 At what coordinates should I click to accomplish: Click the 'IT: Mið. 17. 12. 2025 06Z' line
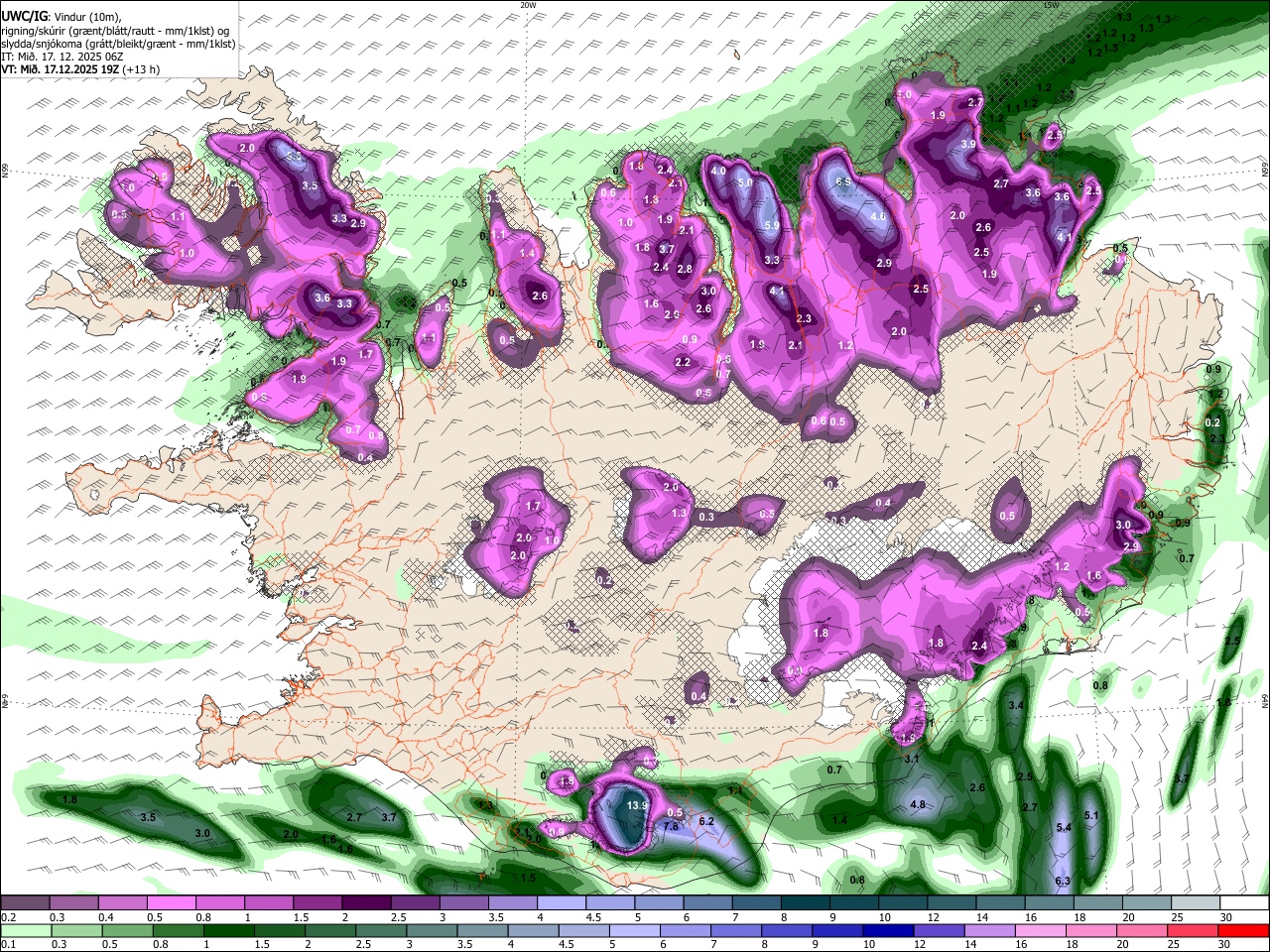pyautogui.click(x=63, y=57)
